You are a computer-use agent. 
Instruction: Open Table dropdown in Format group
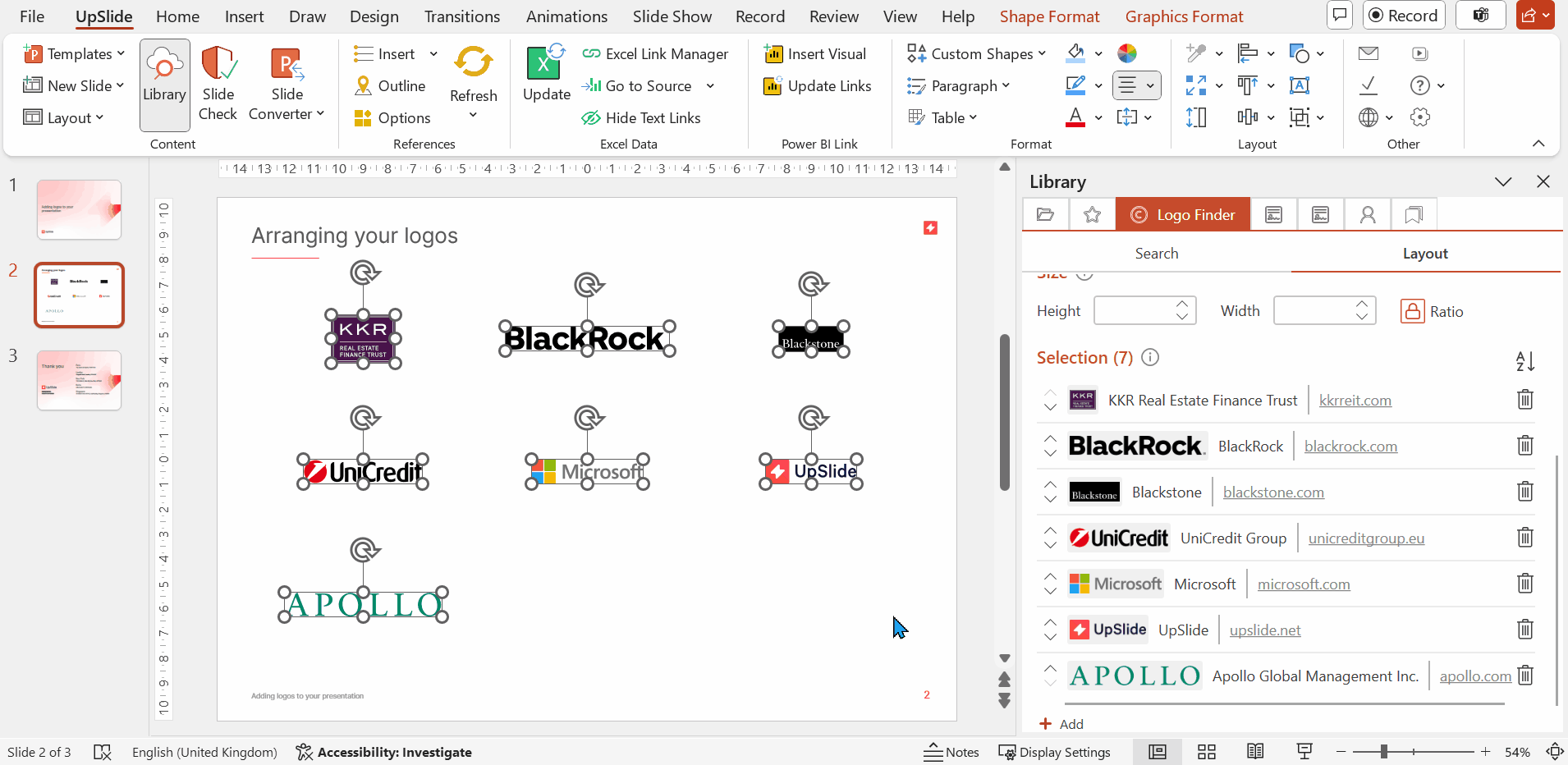[942, 118]
